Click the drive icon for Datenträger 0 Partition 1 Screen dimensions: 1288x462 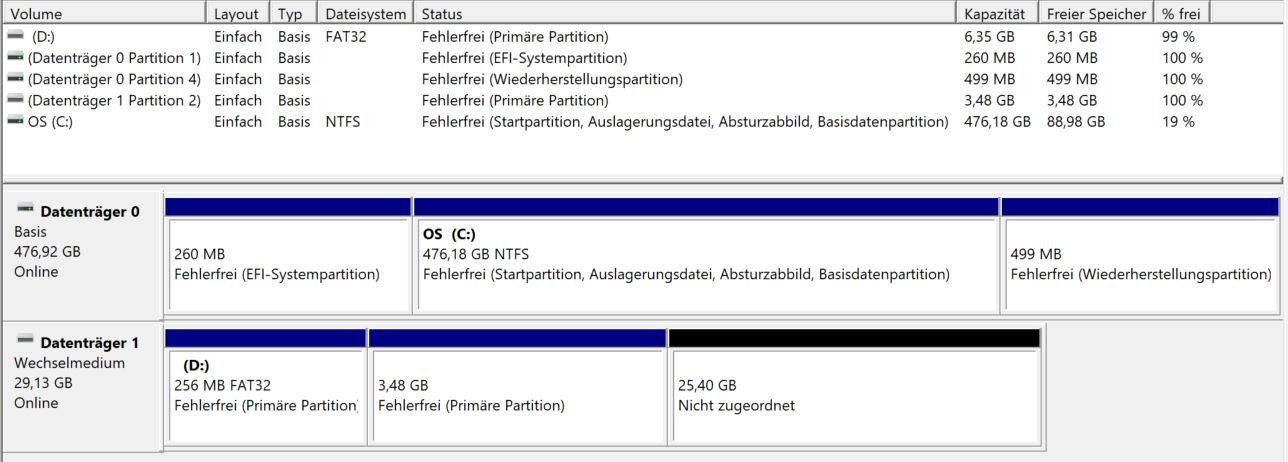point(15,58)
